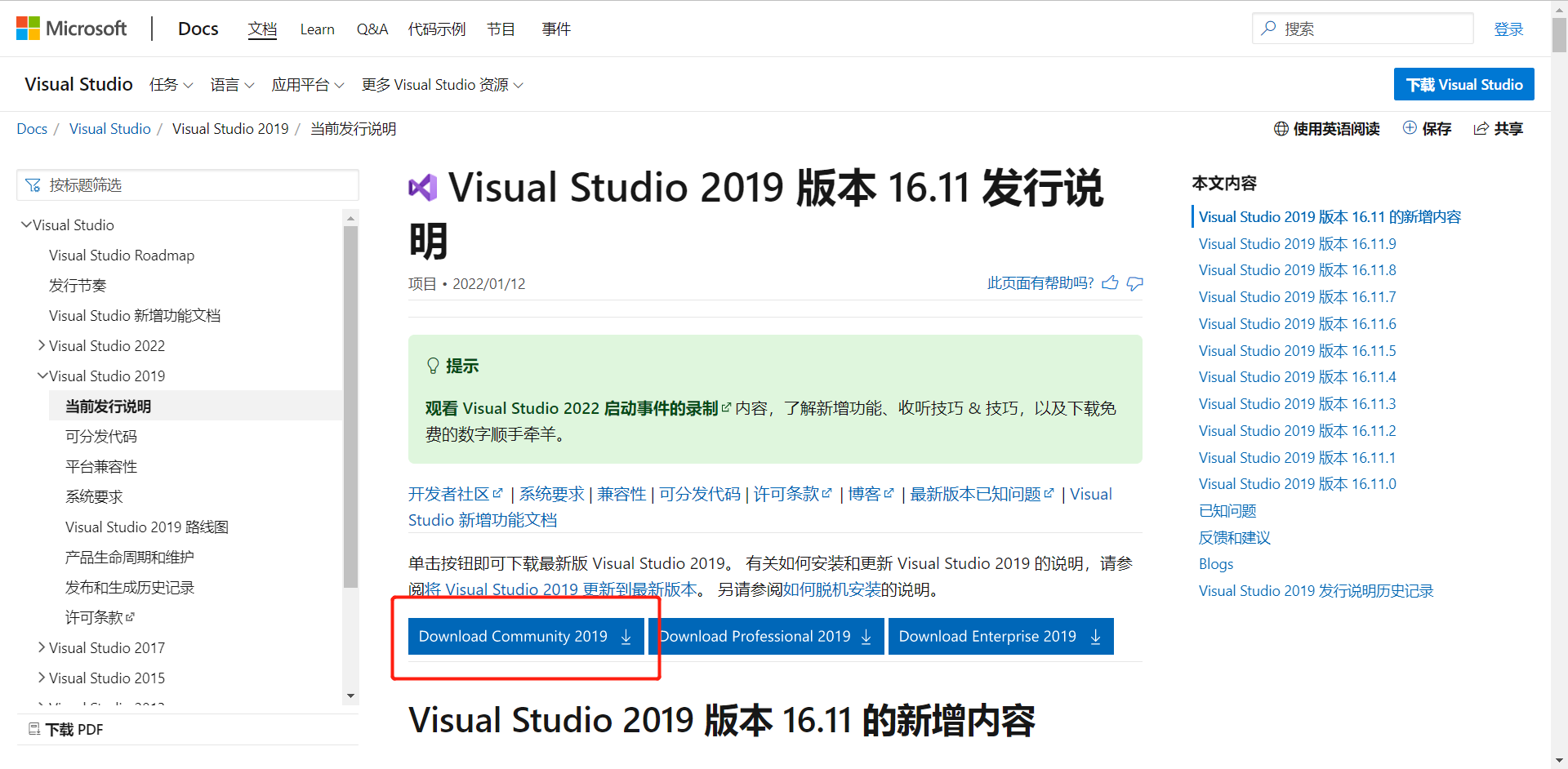
Task: Click the filter funnel icon in sidebar
Action: [33, 185]
